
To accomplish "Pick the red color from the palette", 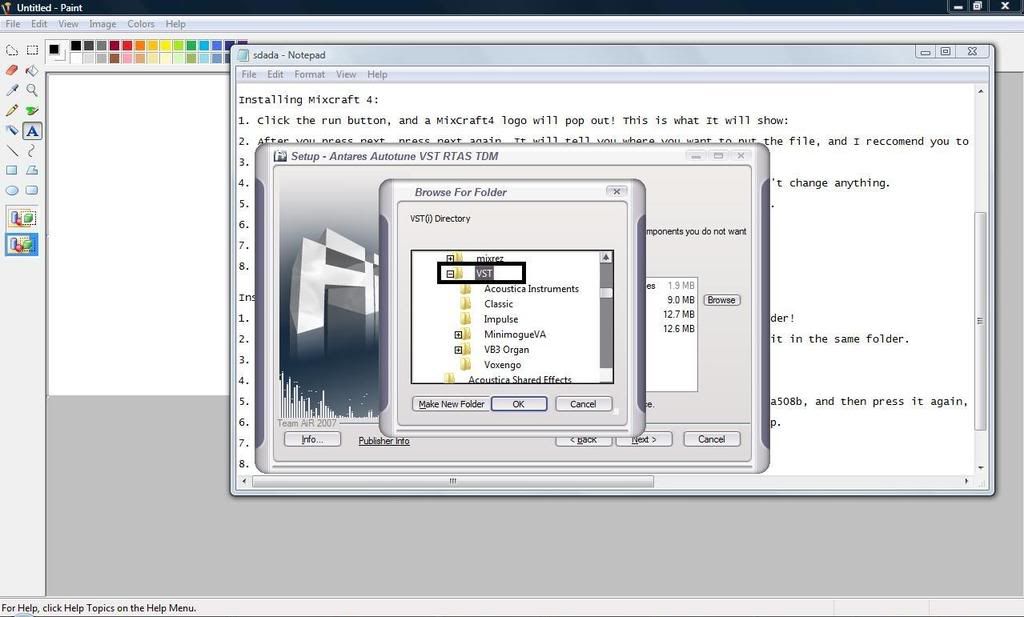I will click(128, 46).
